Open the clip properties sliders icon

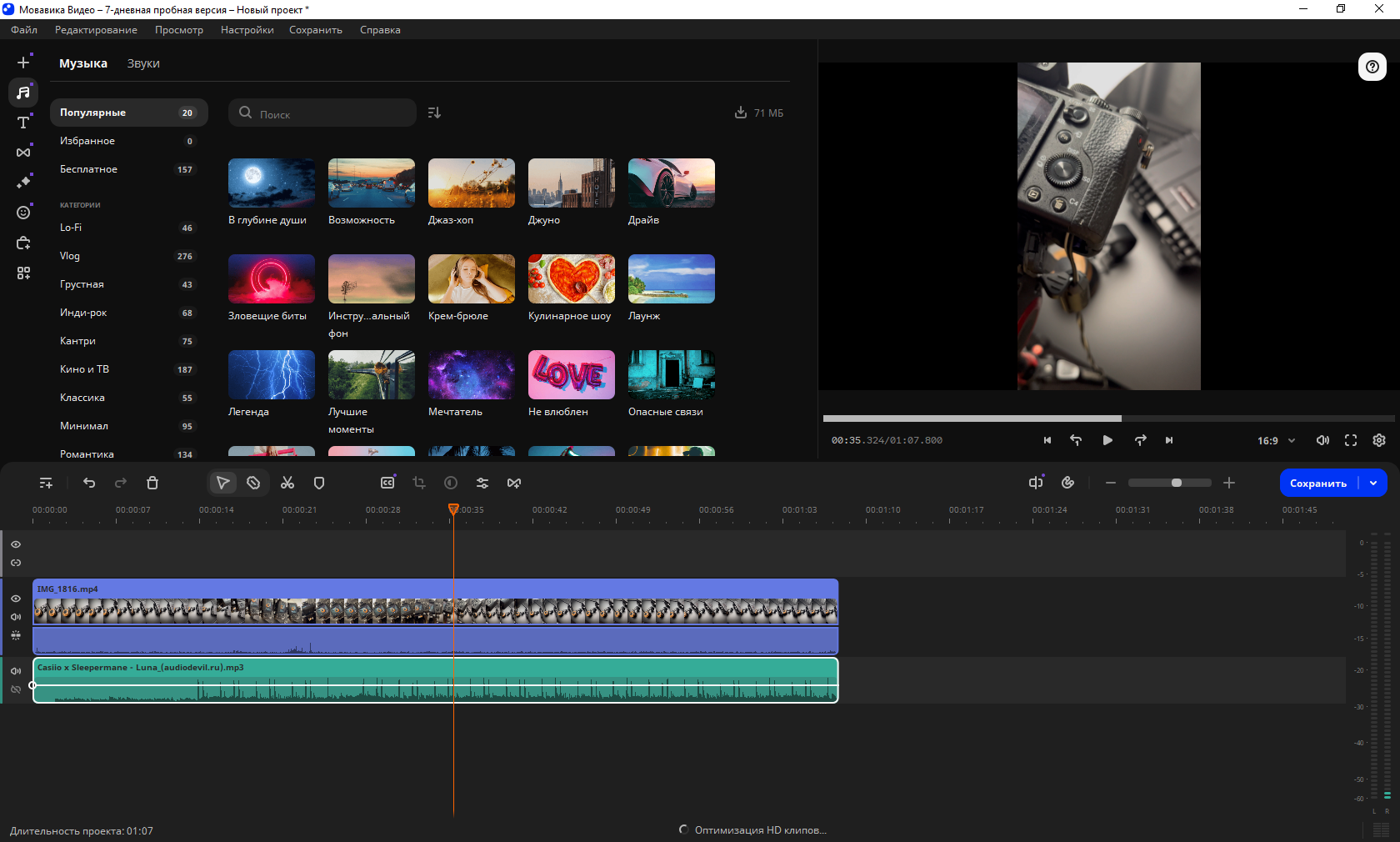tap(482, 483)
